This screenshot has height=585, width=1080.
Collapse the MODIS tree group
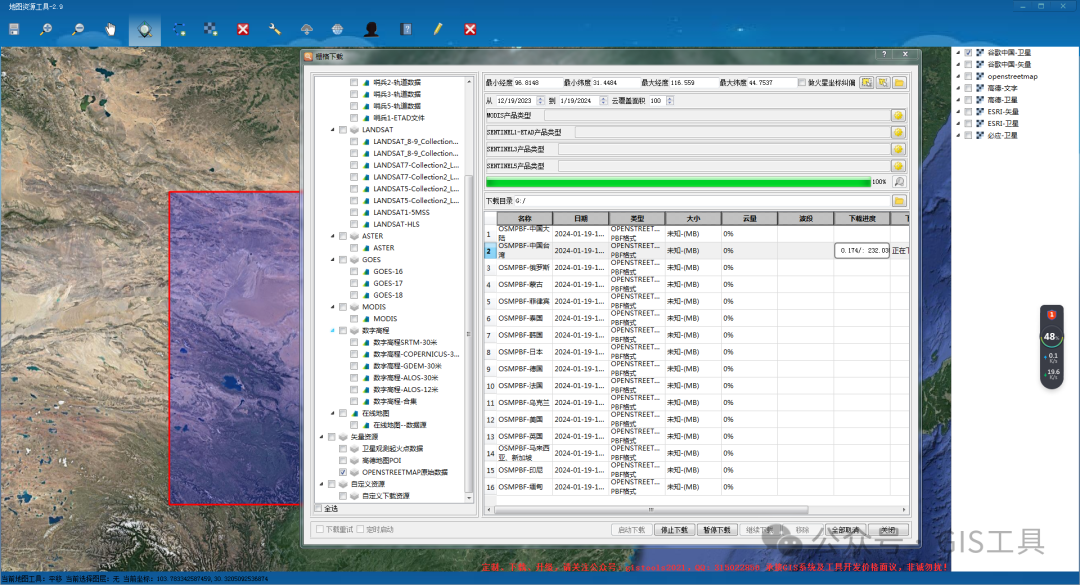pos(333,307)
